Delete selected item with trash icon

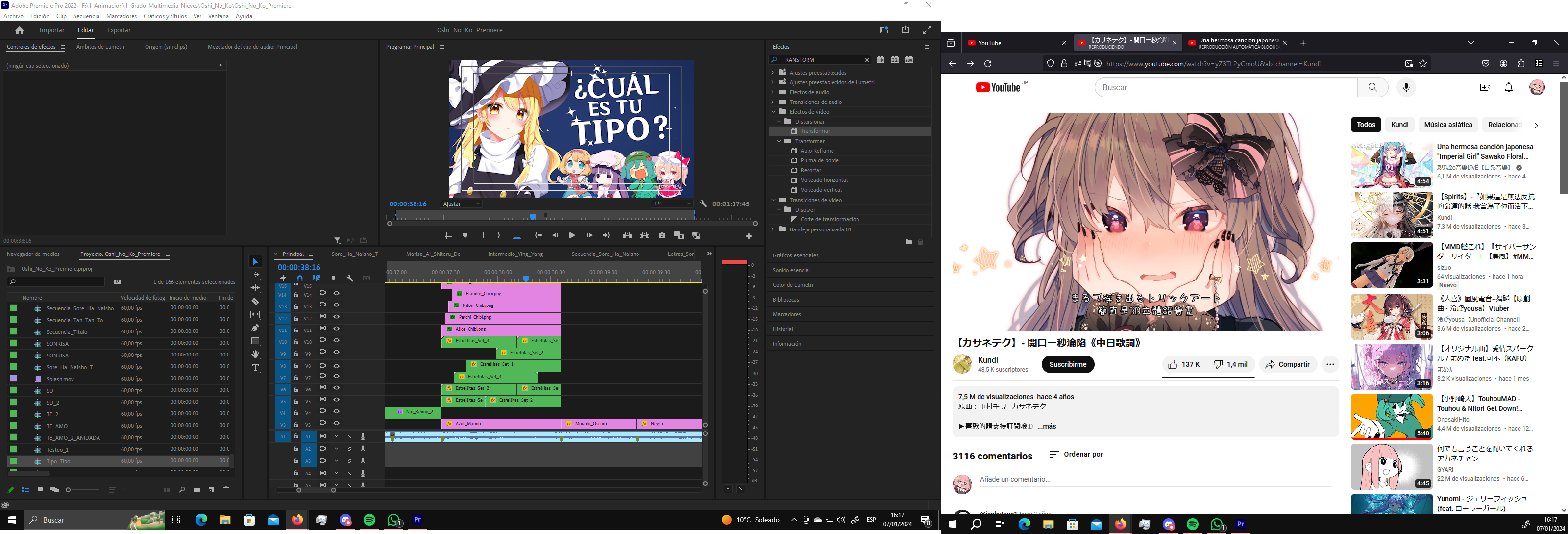pyautogui.click(x=226, y=489)
